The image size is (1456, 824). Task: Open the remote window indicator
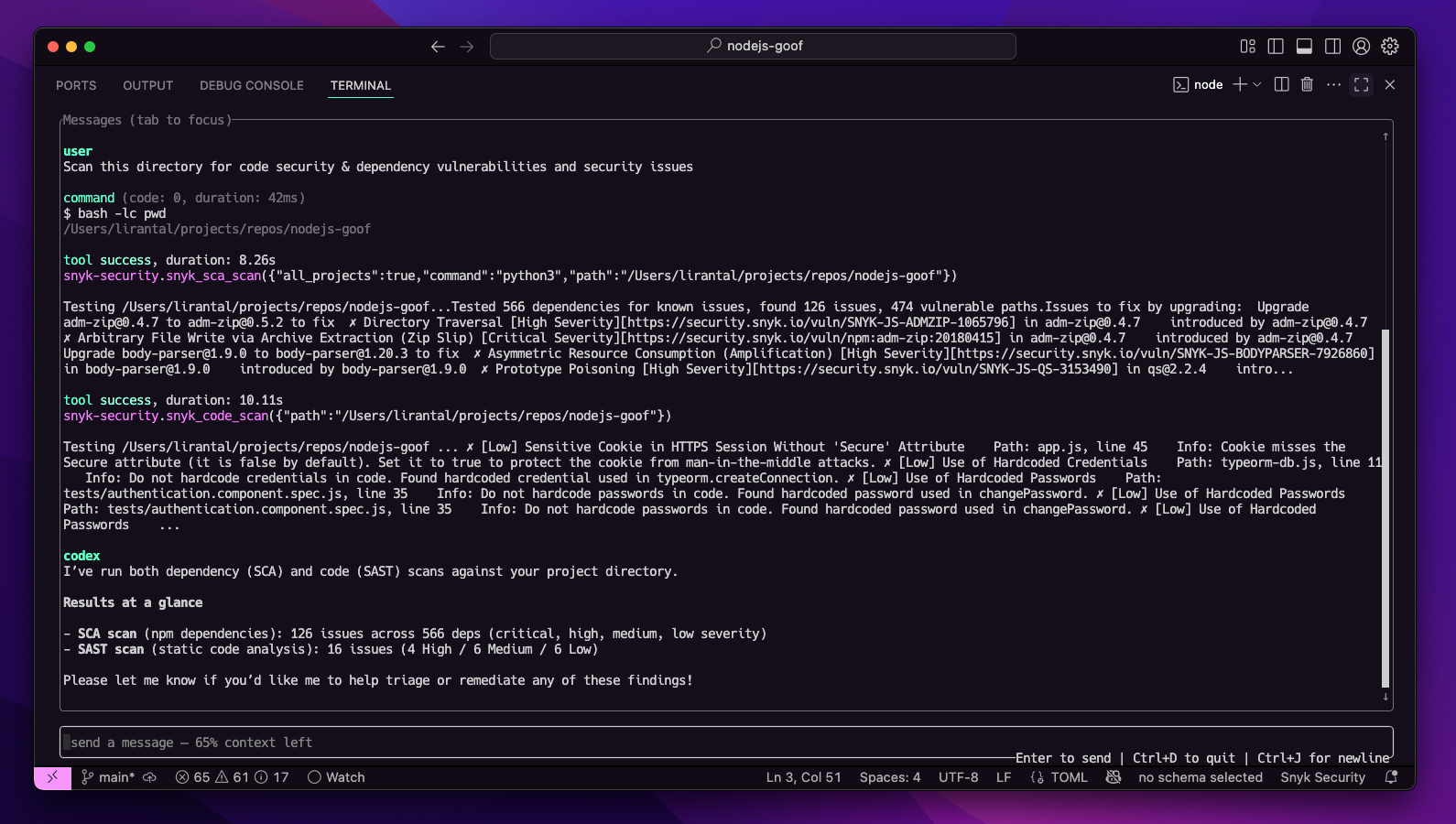(52, 777)
